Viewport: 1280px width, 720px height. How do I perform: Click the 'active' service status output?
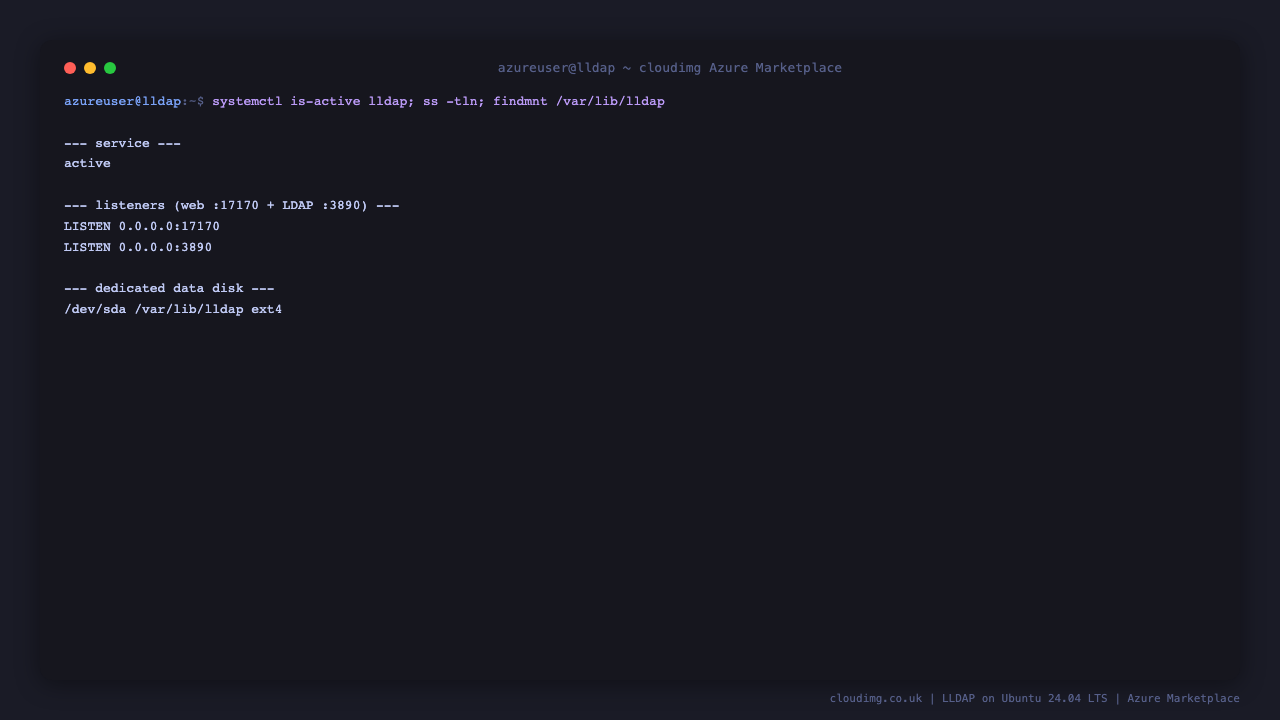point(87,163)
